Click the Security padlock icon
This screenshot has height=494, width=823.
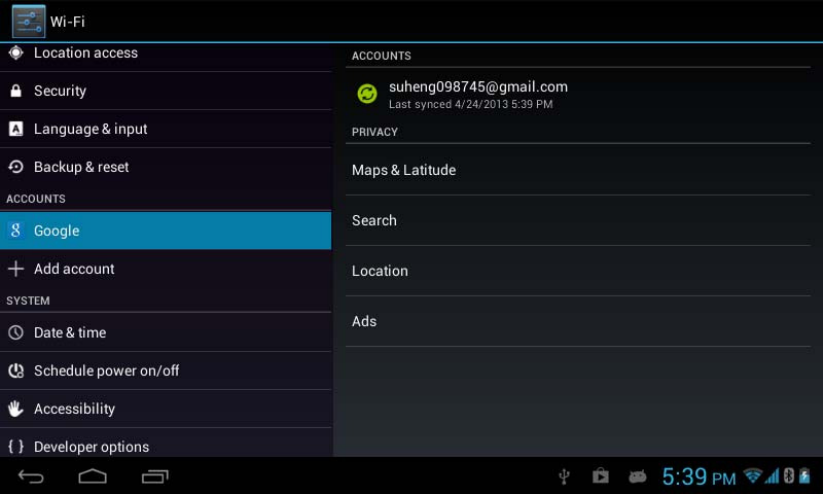(16, 90)
